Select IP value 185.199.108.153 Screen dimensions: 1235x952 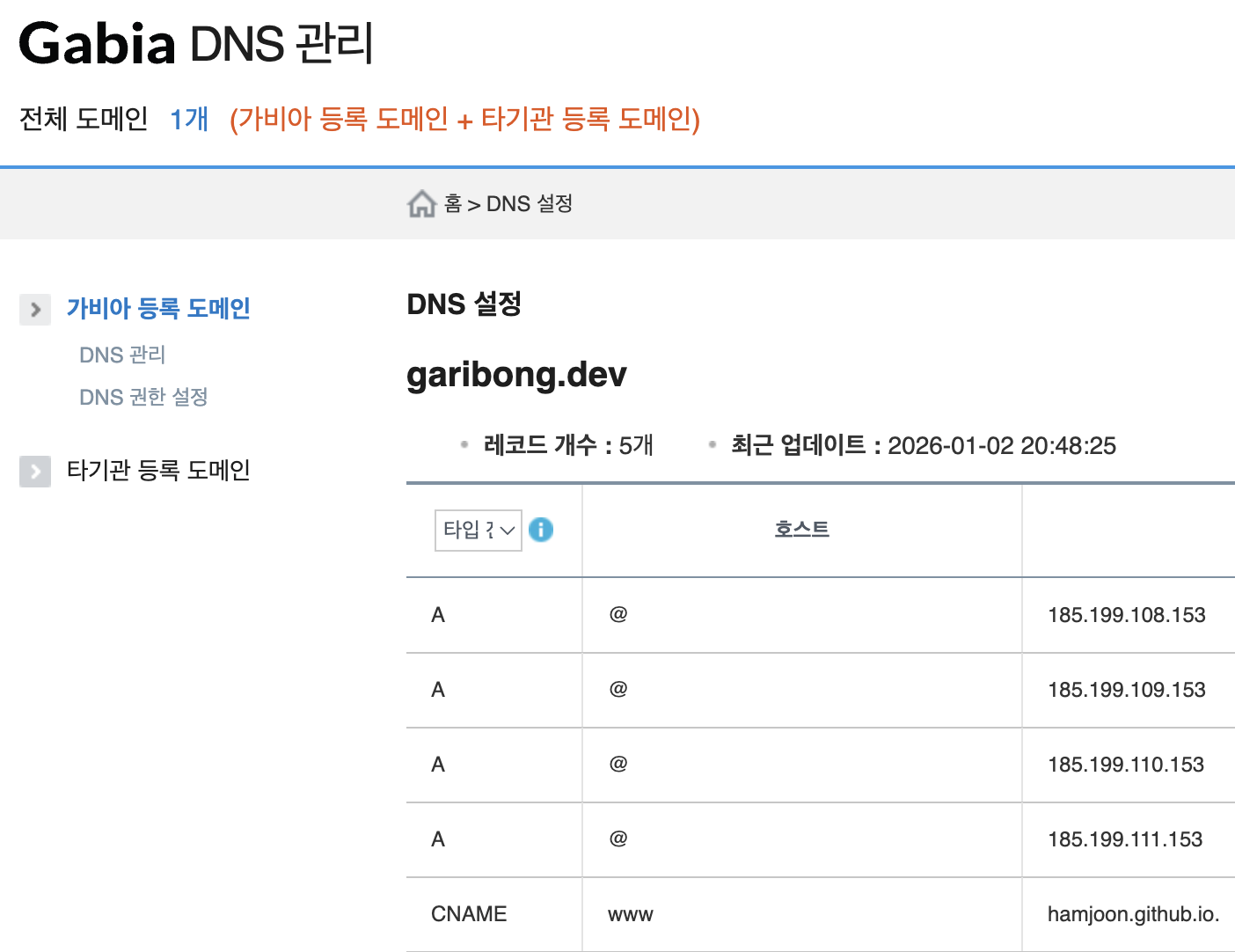pyautogui.click(x=1127, y=615)
